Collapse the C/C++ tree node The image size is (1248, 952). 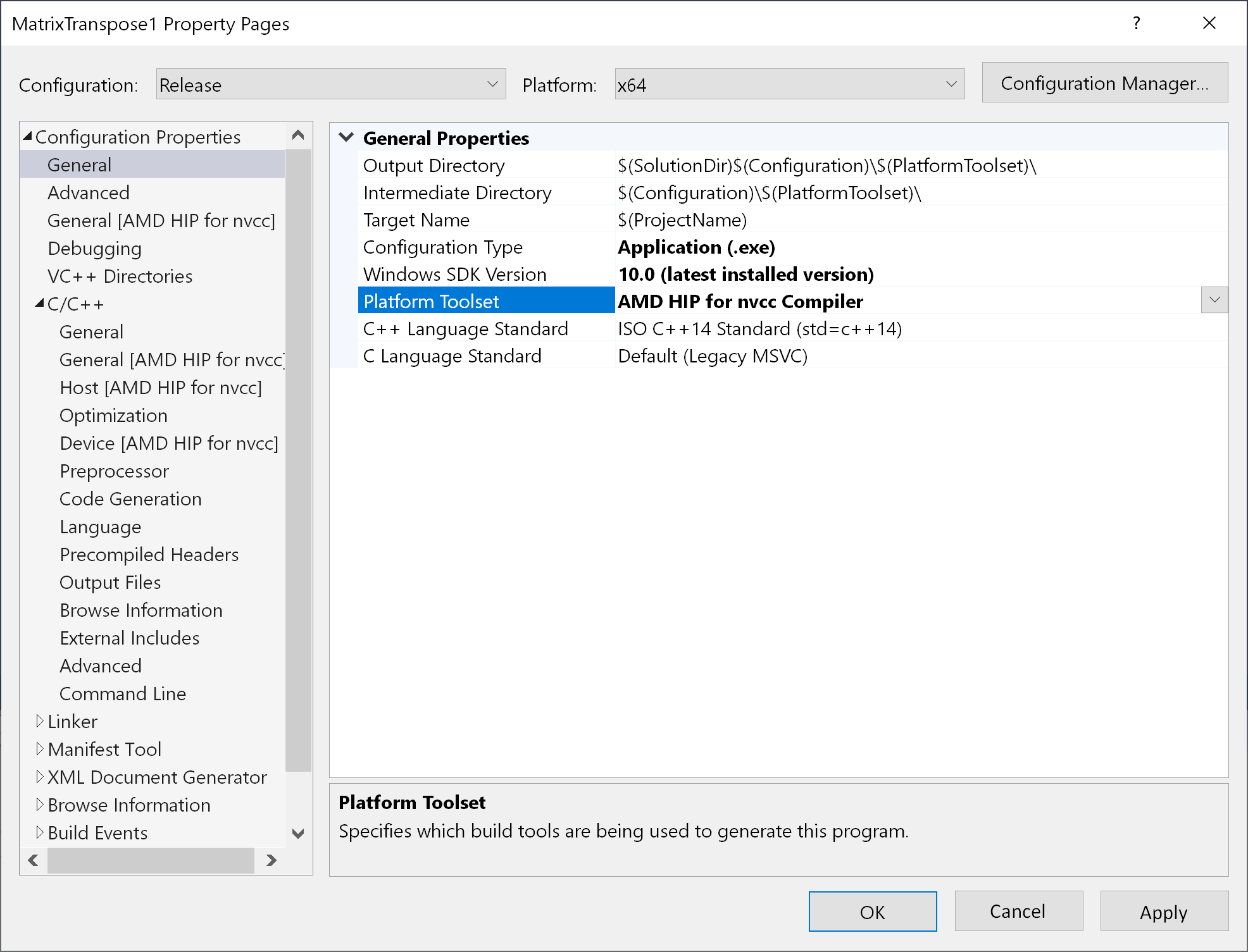click(x=40, y=304)
